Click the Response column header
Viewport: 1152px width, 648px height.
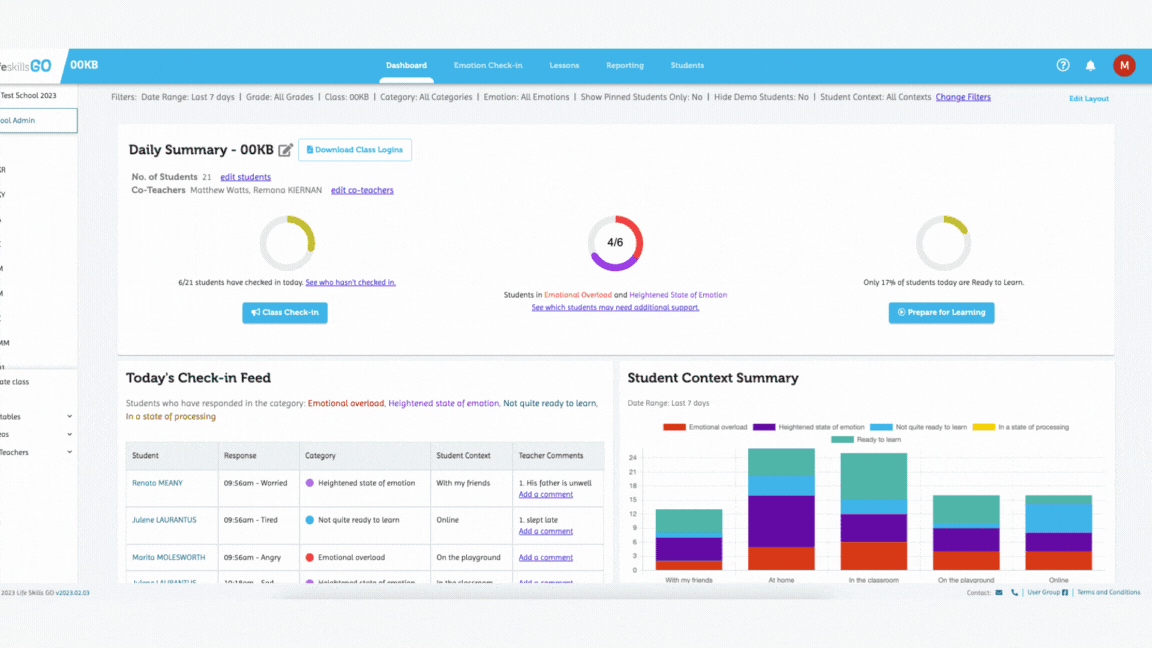pyautogui.click(x=259, y=456)
